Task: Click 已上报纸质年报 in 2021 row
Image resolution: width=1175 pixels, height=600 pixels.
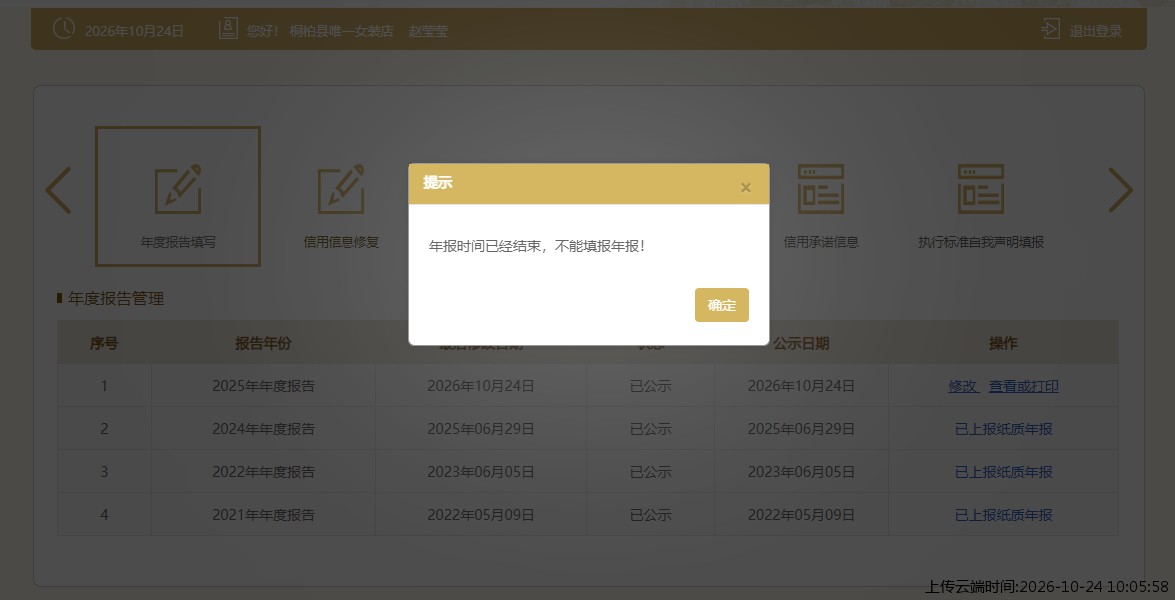Action: coord(1003,515)
